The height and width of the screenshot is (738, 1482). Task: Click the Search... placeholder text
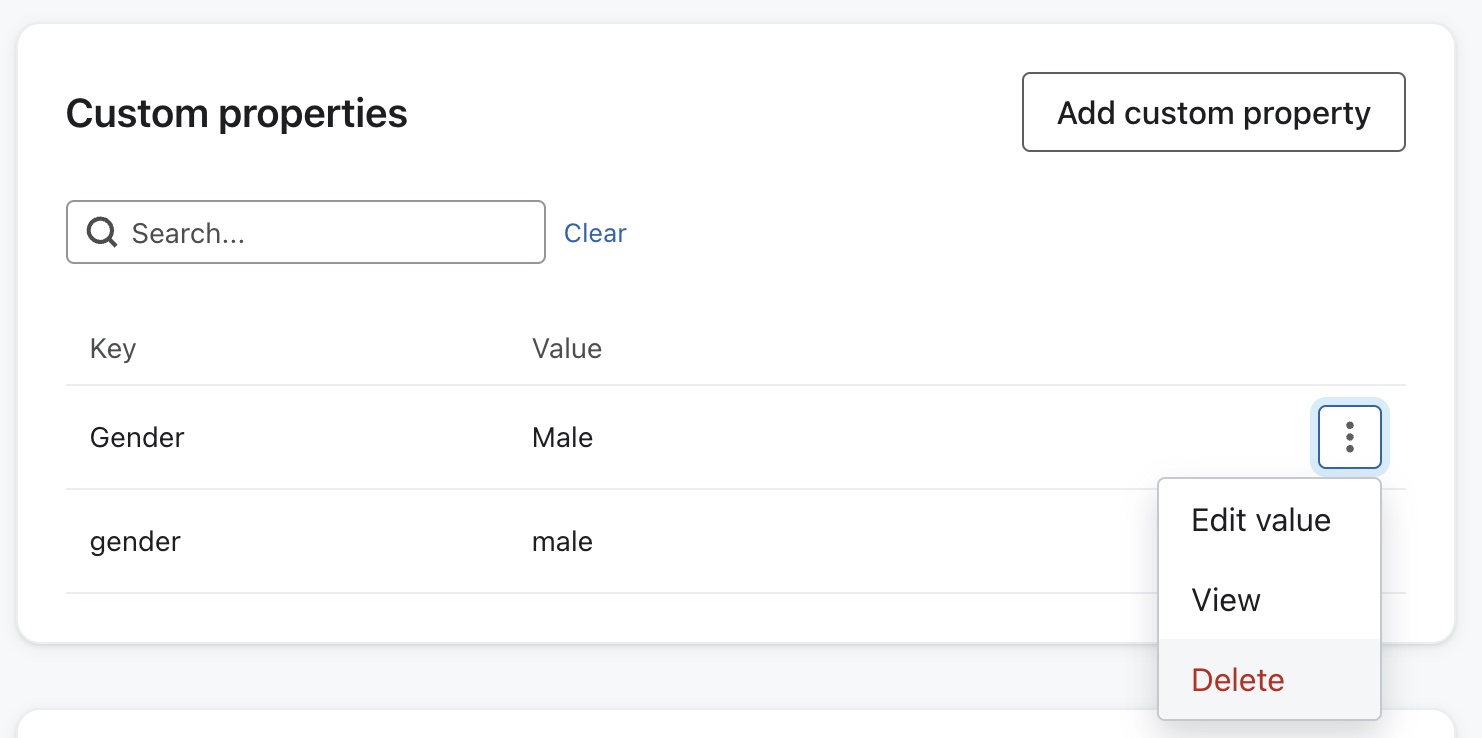point(188,233)
